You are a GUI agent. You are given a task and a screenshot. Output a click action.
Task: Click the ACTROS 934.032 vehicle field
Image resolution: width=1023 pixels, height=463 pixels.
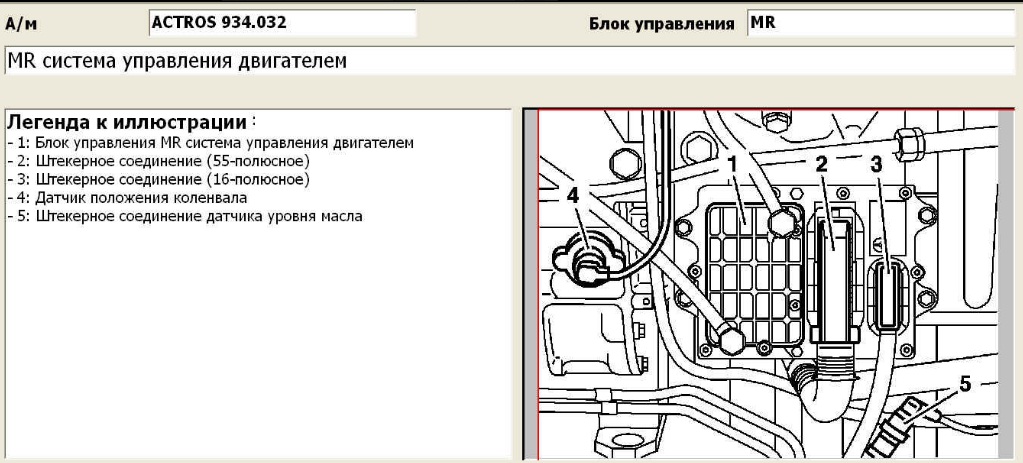(282, 23)
